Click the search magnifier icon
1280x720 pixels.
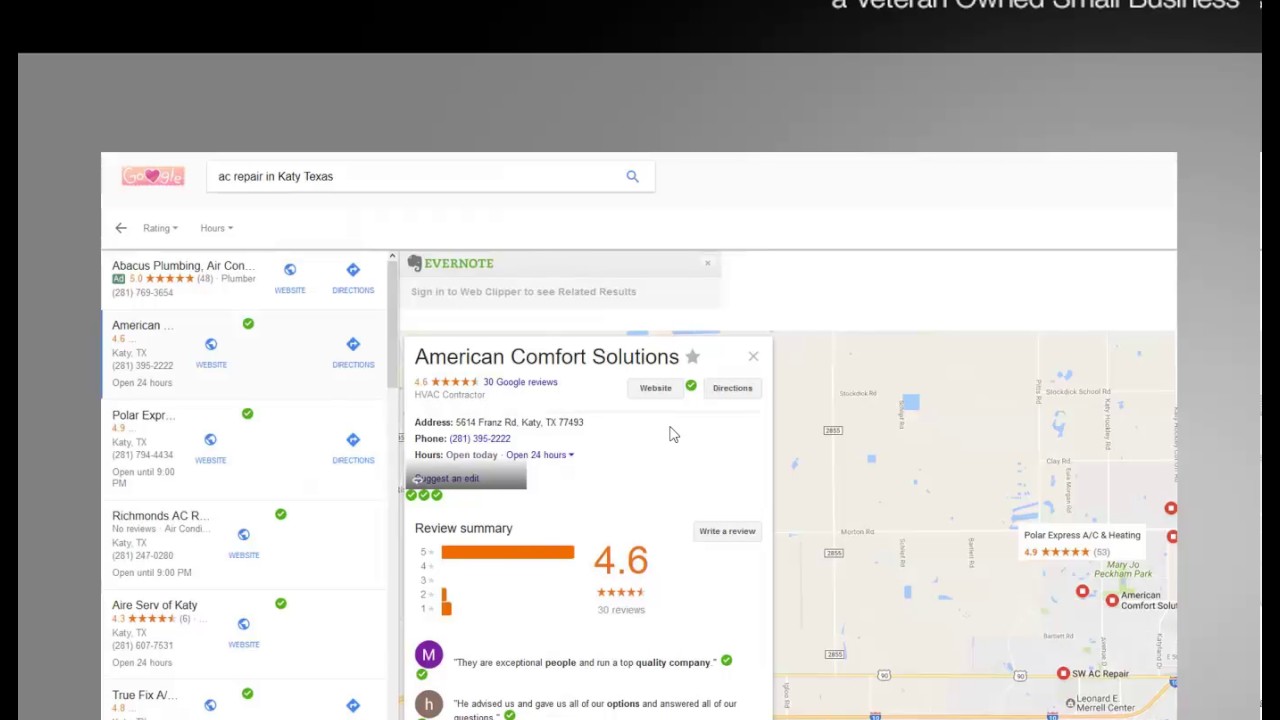coord(632,177)
